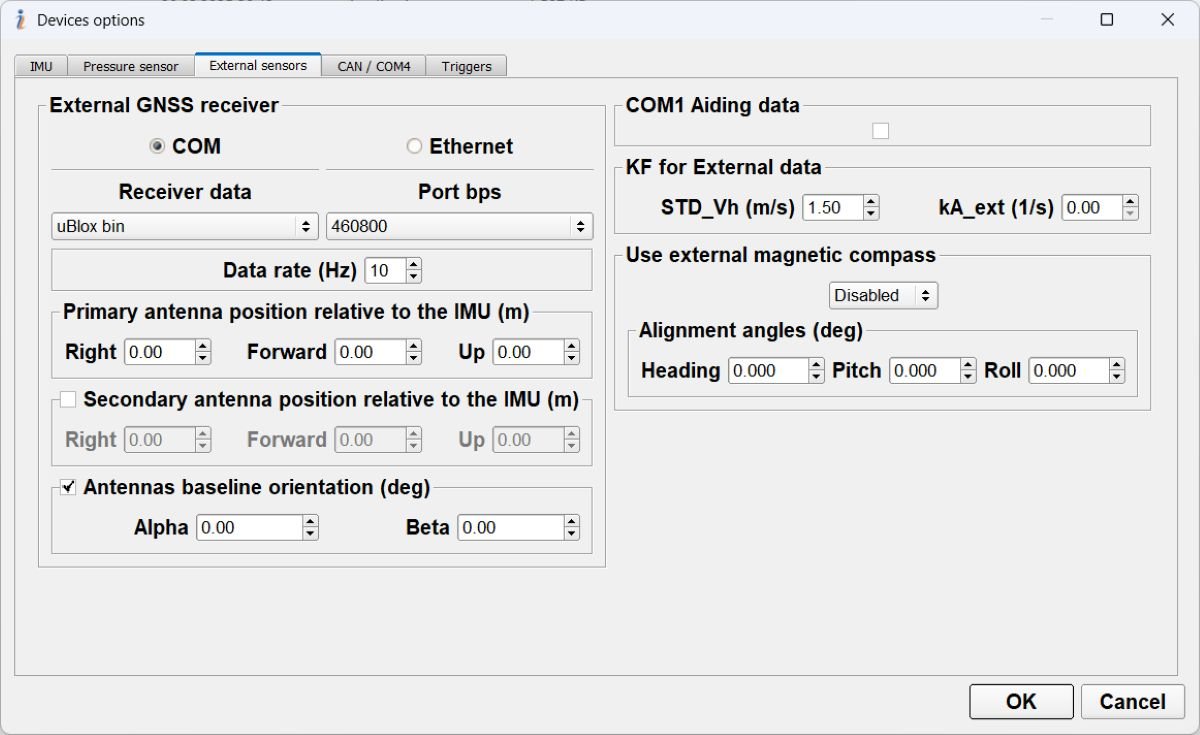Uncheck Antennas baseline orientation
The width and height of the screenshot is (1200, 735).
tap(67, 487)
